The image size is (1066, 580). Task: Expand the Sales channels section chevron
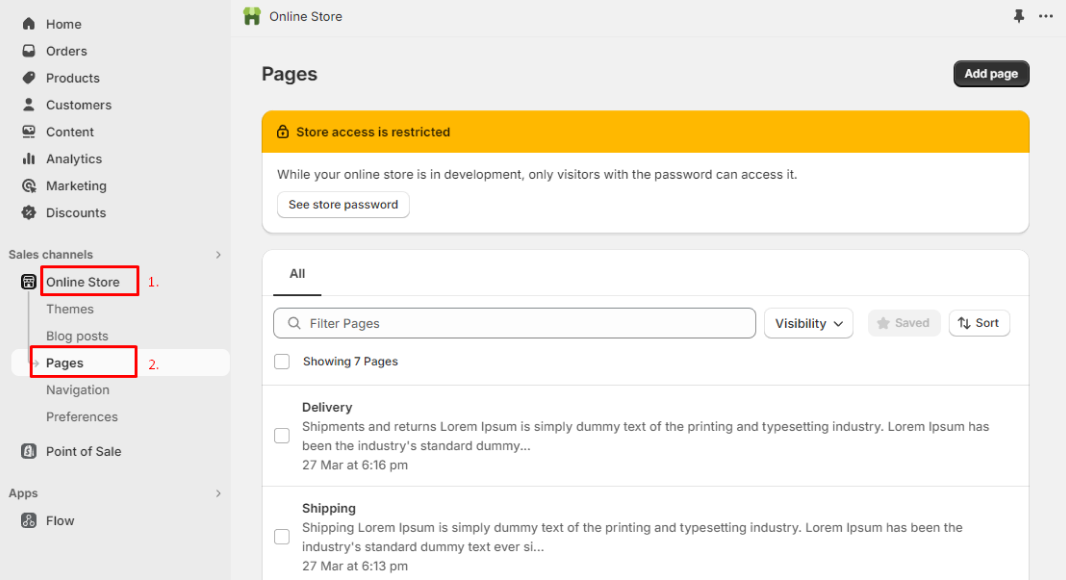tap(218, 254)
